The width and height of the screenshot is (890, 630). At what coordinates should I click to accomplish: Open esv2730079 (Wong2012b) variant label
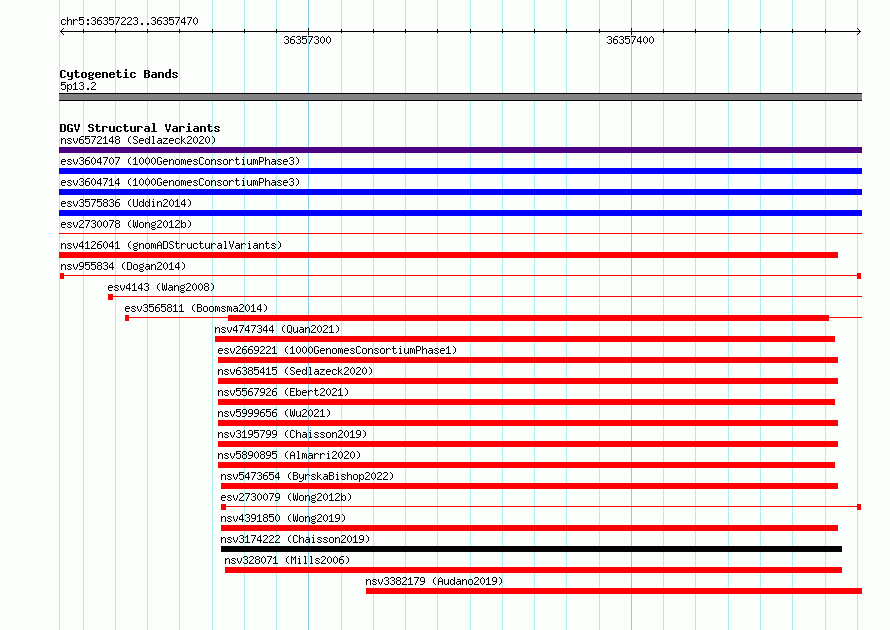click(286, 497)
